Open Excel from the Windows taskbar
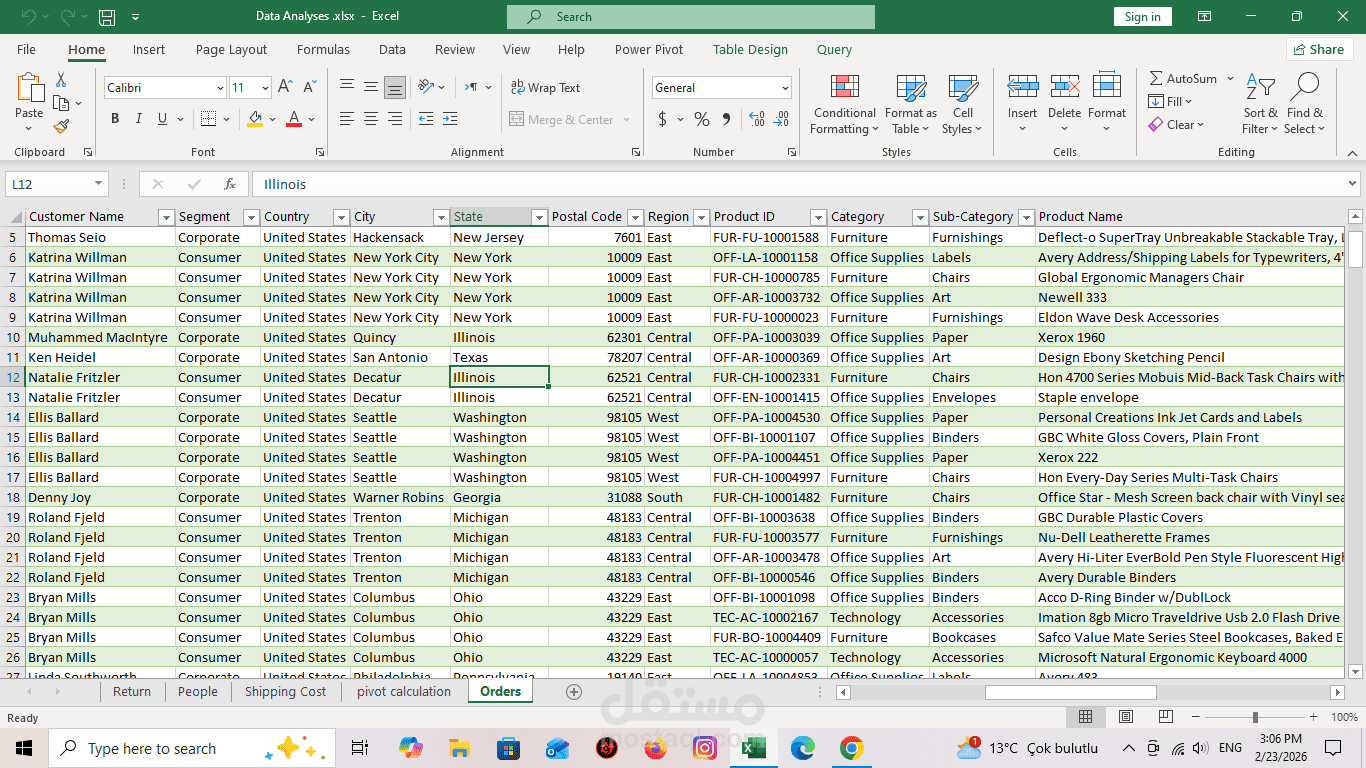Screen dimensions: 1366x768 tap(753, 748)
